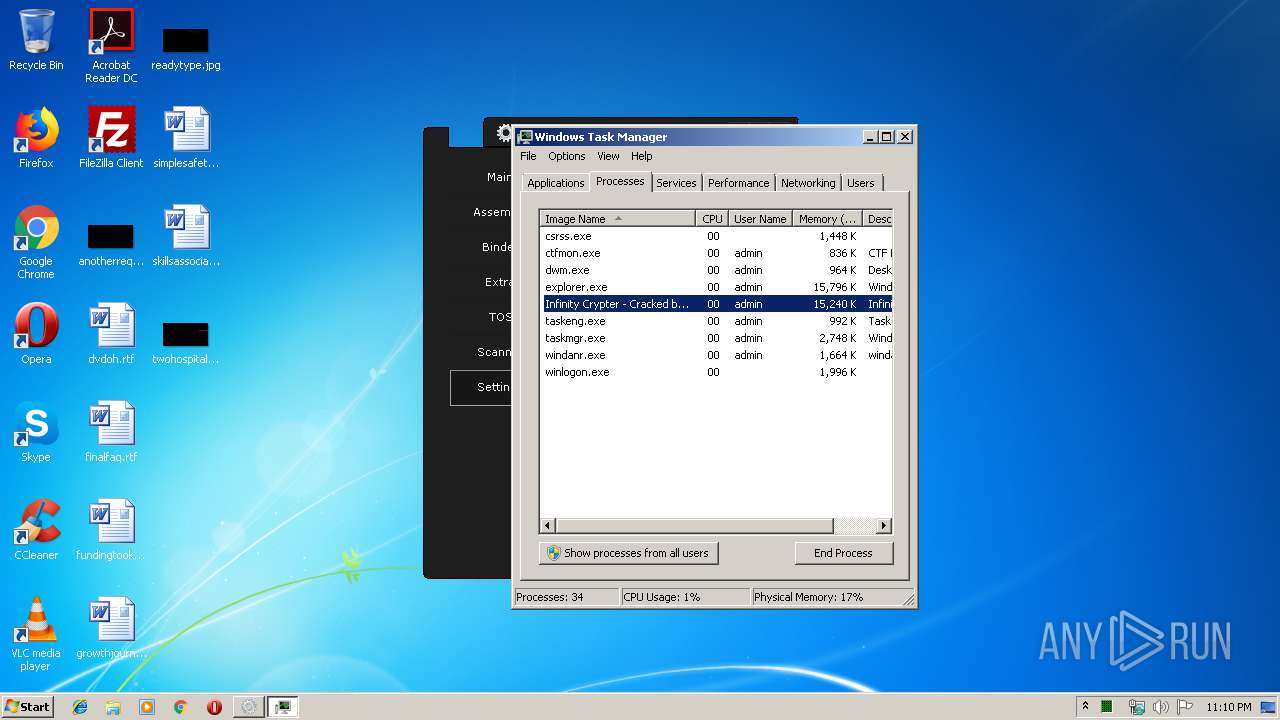Select the csrss.exe process row
The height and width of the screenshot is (720, 1280).
[716, 236]
